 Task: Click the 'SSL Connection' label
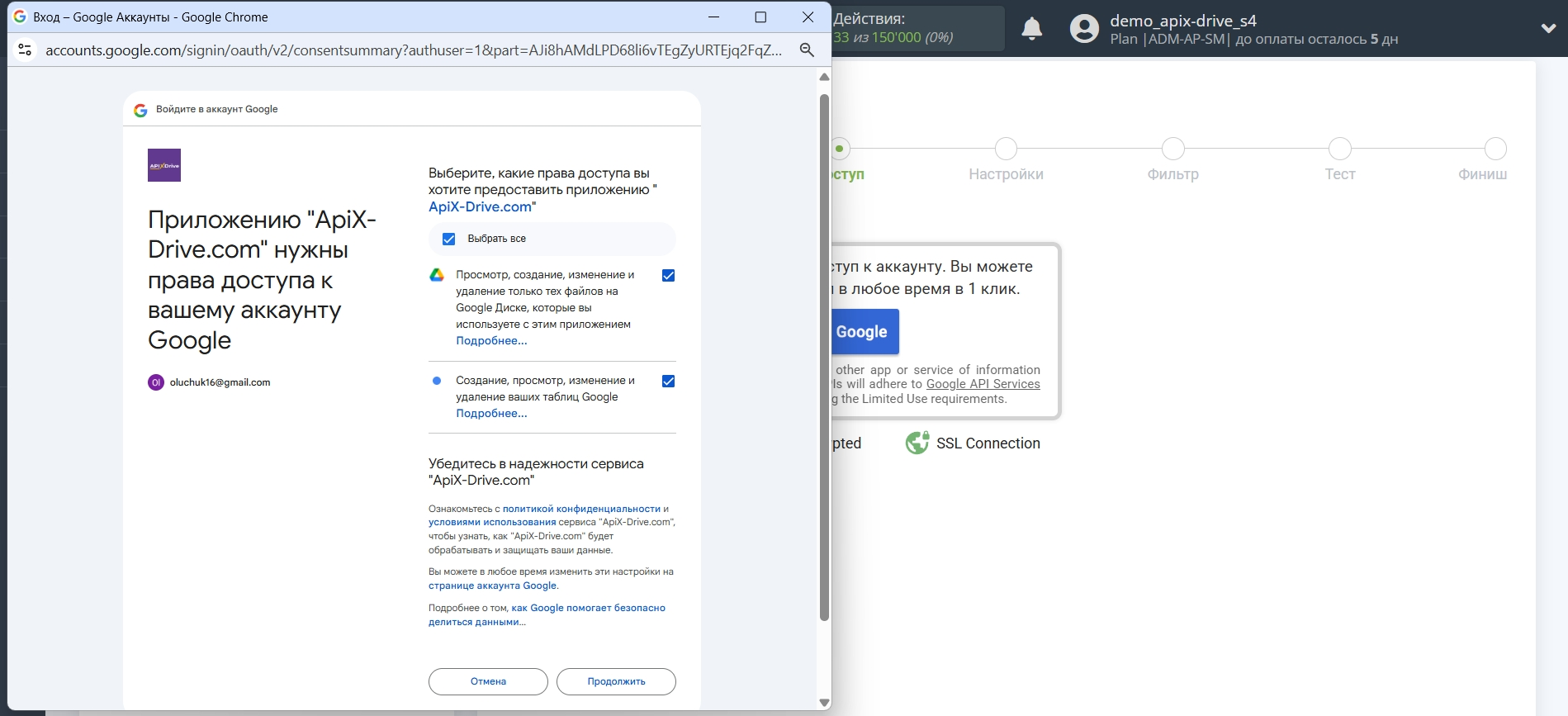tap(988, 443)
